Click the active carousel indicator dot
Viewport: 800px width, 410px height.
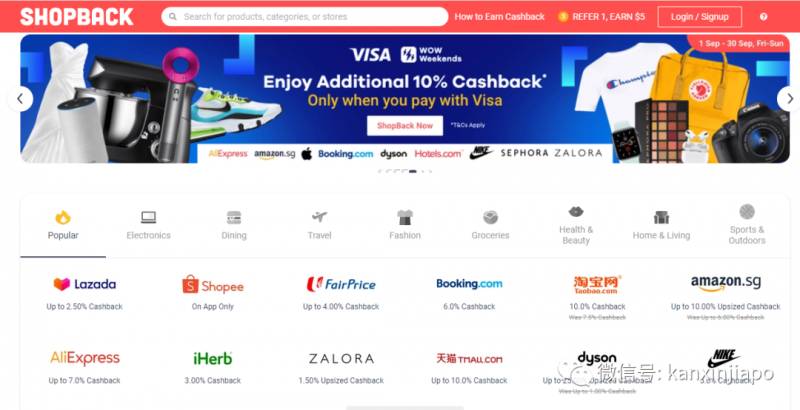click(413, 171)
